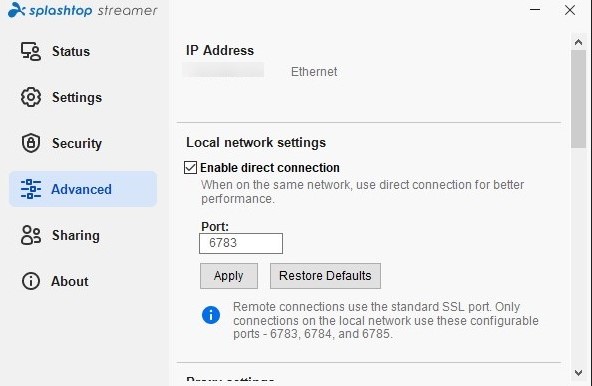
Task: Minimize the Splashtop Streamer window
Action: (535, 10)
